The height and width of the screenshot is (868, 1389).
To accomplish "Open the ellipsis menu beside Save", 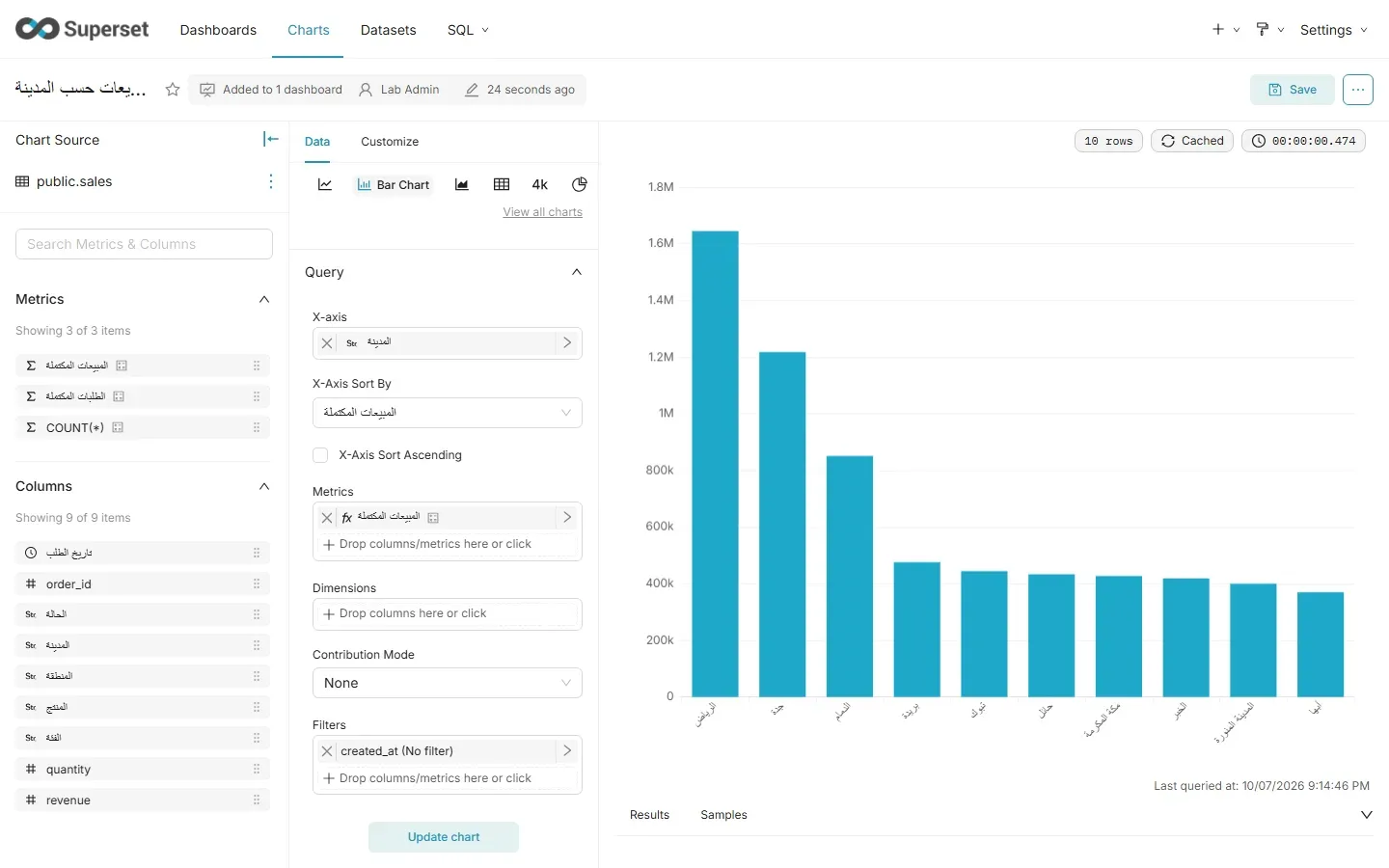I will coord(1358,90).
